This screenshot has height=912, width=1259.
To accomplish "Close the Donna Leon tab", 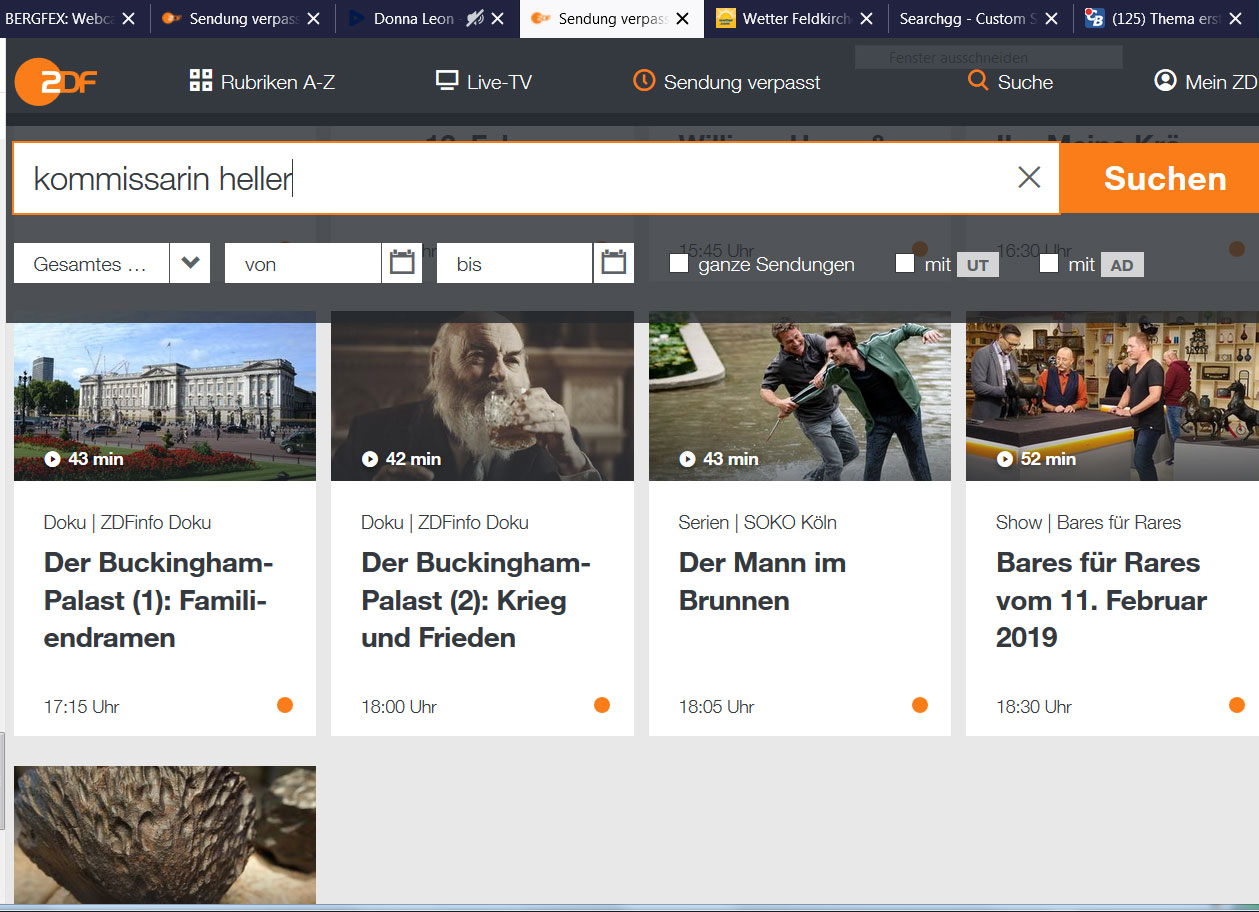I will 498,19.
